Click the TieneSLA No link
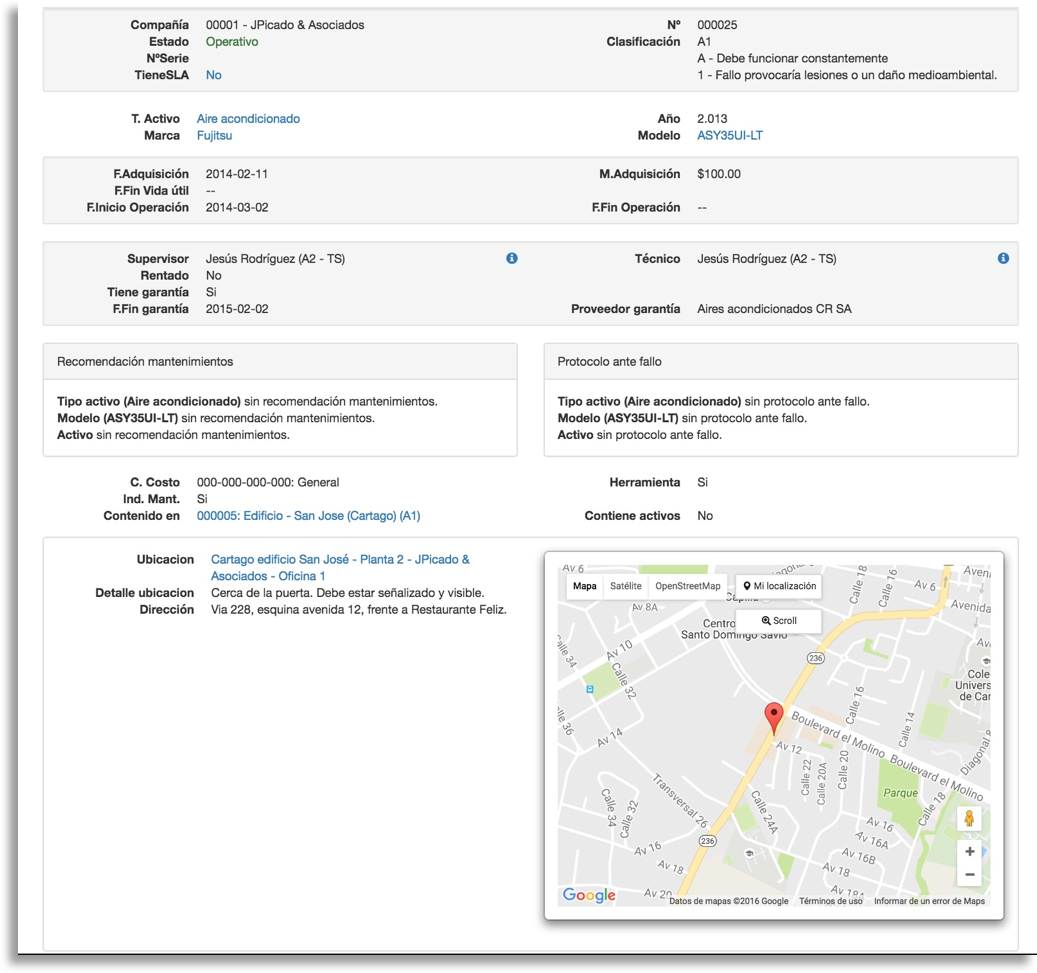 pos(213,75)
